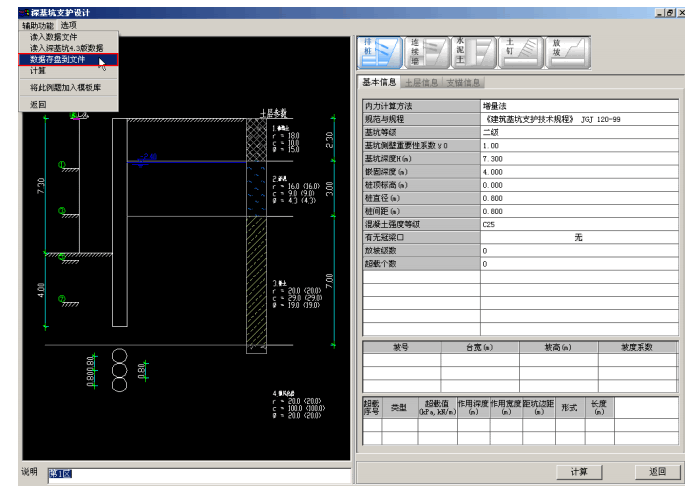The height and width of the screenshot is (493, 696).
Task: Toggle the 有无冠梁口 value cell showing 无
Action: pyautogui.click(x=578, y=238)
